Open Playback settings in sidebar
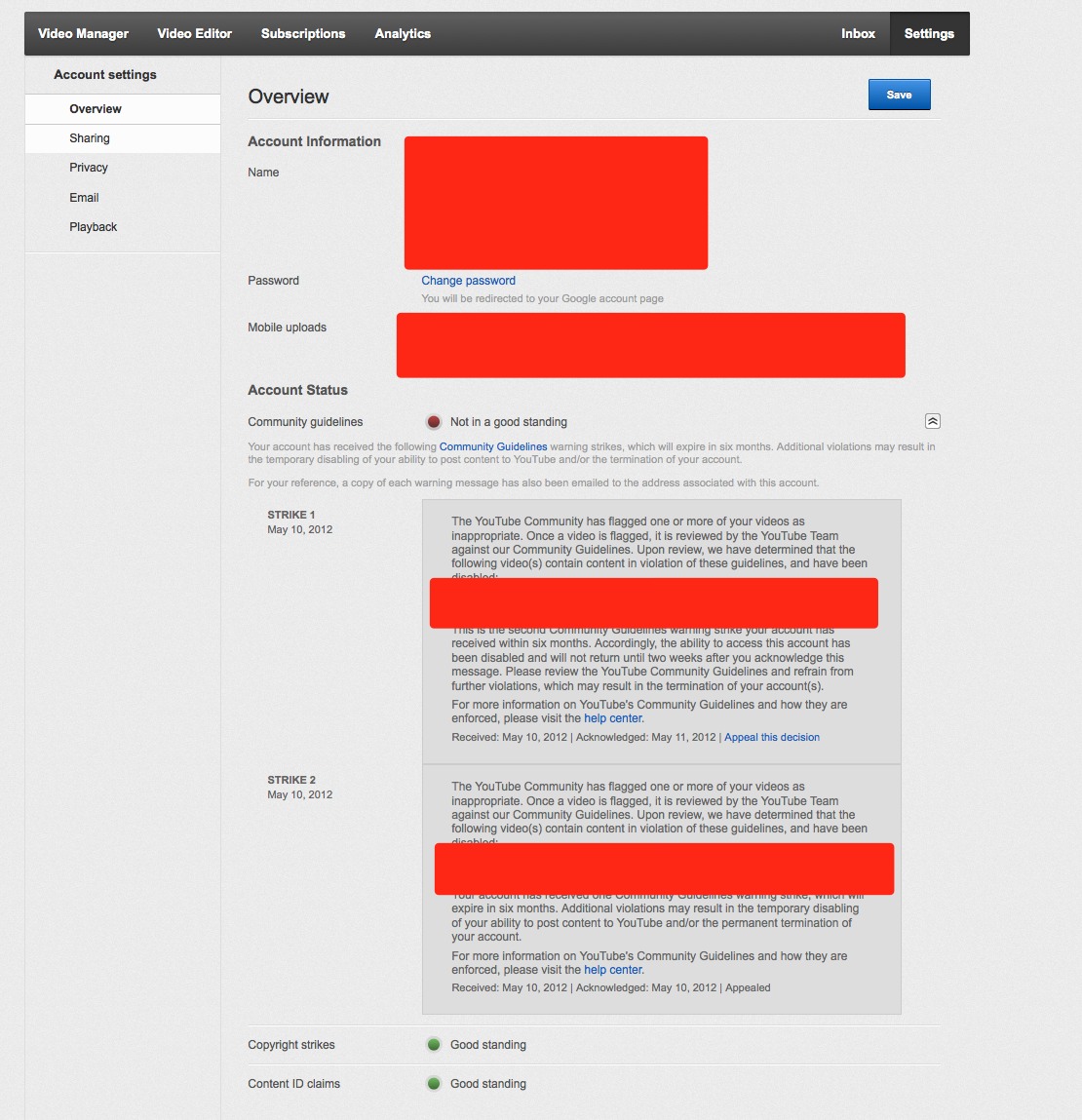This screenshot has width=1082, height=1120. click(93, 226)
